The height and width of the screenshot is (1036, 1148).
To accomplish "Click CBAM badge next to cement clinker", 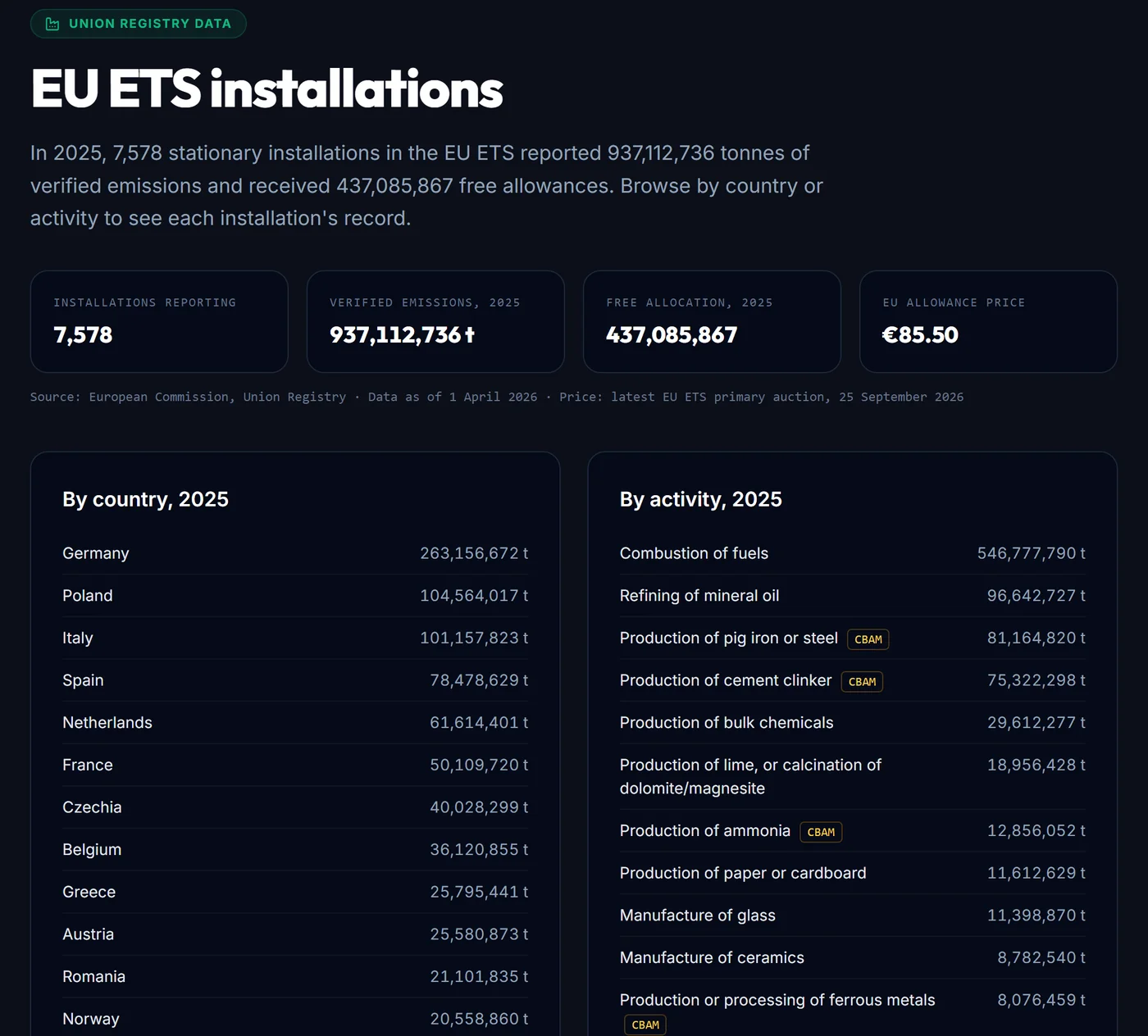I will [862, 682].
